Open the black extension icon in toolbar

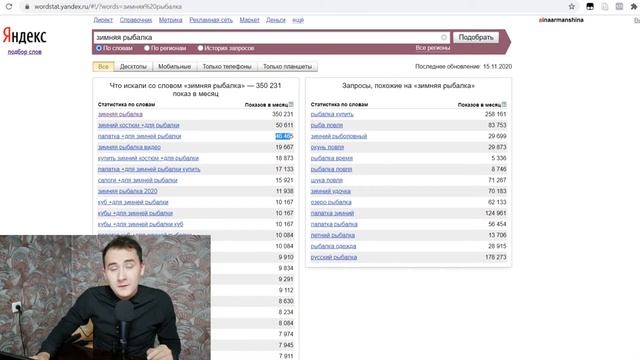[590, 7]
